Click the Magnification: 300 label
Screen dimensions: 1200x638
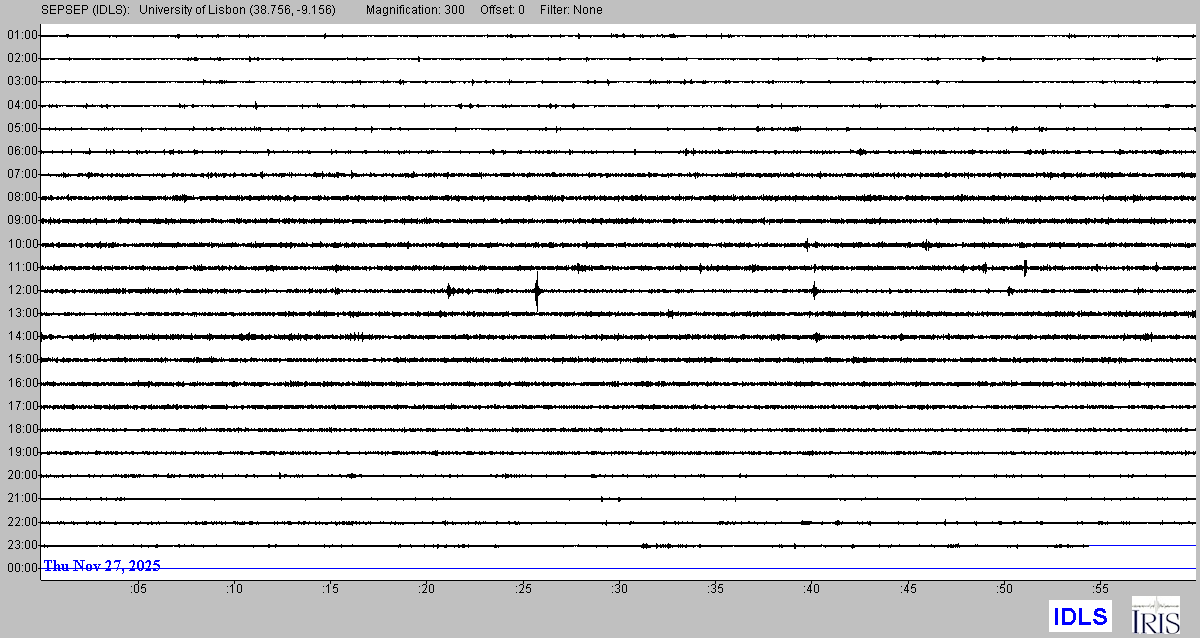pyautogui.click(x=415, y=10)
